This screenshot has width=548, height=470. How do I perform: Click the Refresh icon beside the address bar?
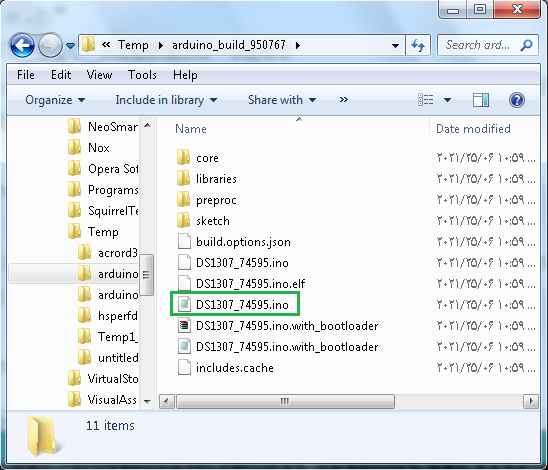point(418,45)
